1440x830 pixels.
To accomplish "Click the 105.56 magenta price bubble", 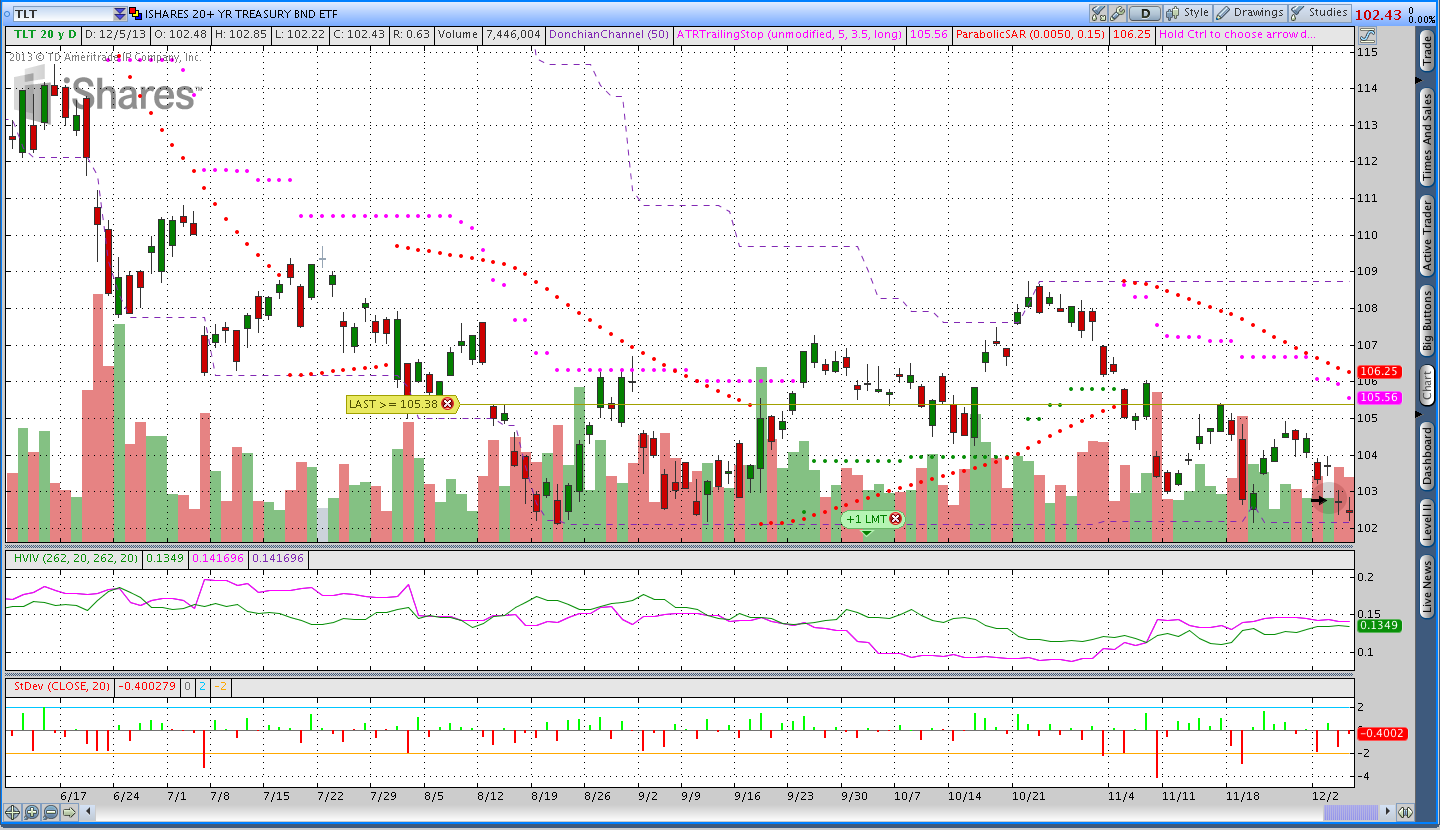I will (x=1379, y=397).
